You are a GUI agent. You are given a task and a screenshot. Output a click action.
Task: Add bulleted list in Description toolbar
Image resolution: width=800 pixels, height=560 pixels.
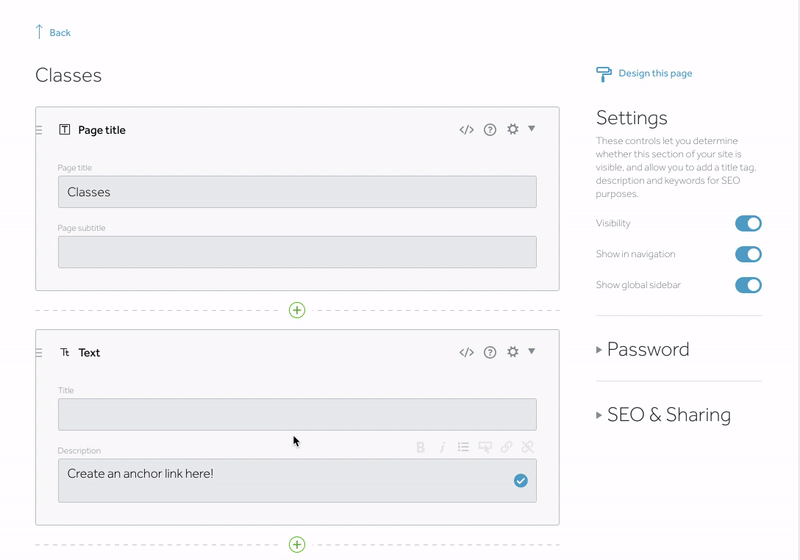463,447
